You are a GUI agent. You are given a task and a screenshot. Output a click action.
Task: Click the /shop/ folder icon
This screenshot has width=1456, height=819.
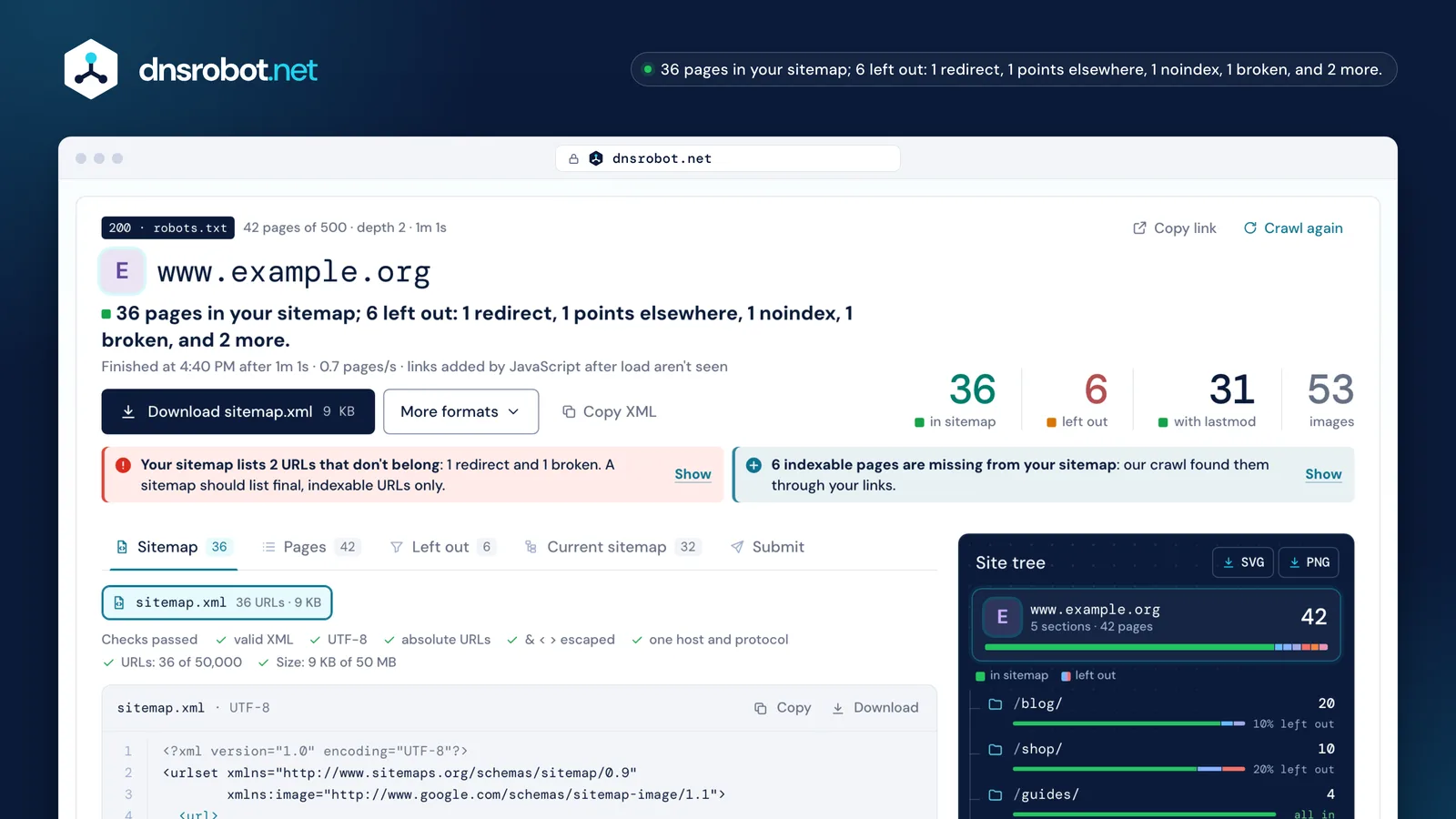[996, 749]
